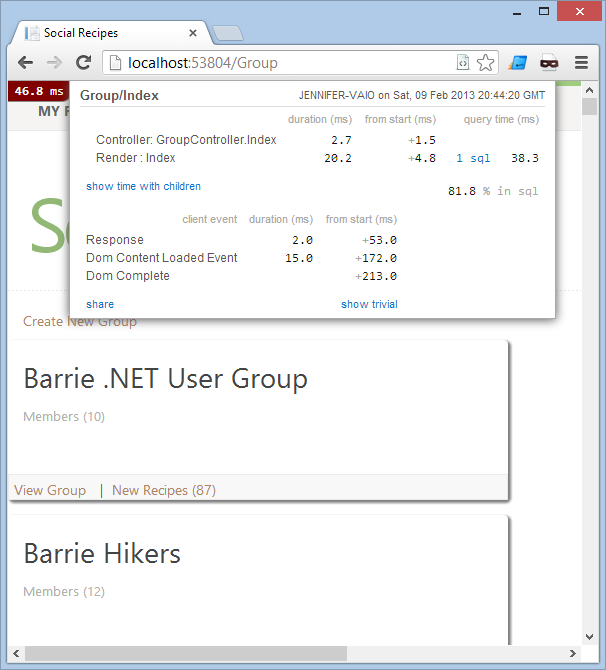Click the browser forward arrow button
Image resolution: width=606 pixels, height=670 pixels.
tap(54, 63)
